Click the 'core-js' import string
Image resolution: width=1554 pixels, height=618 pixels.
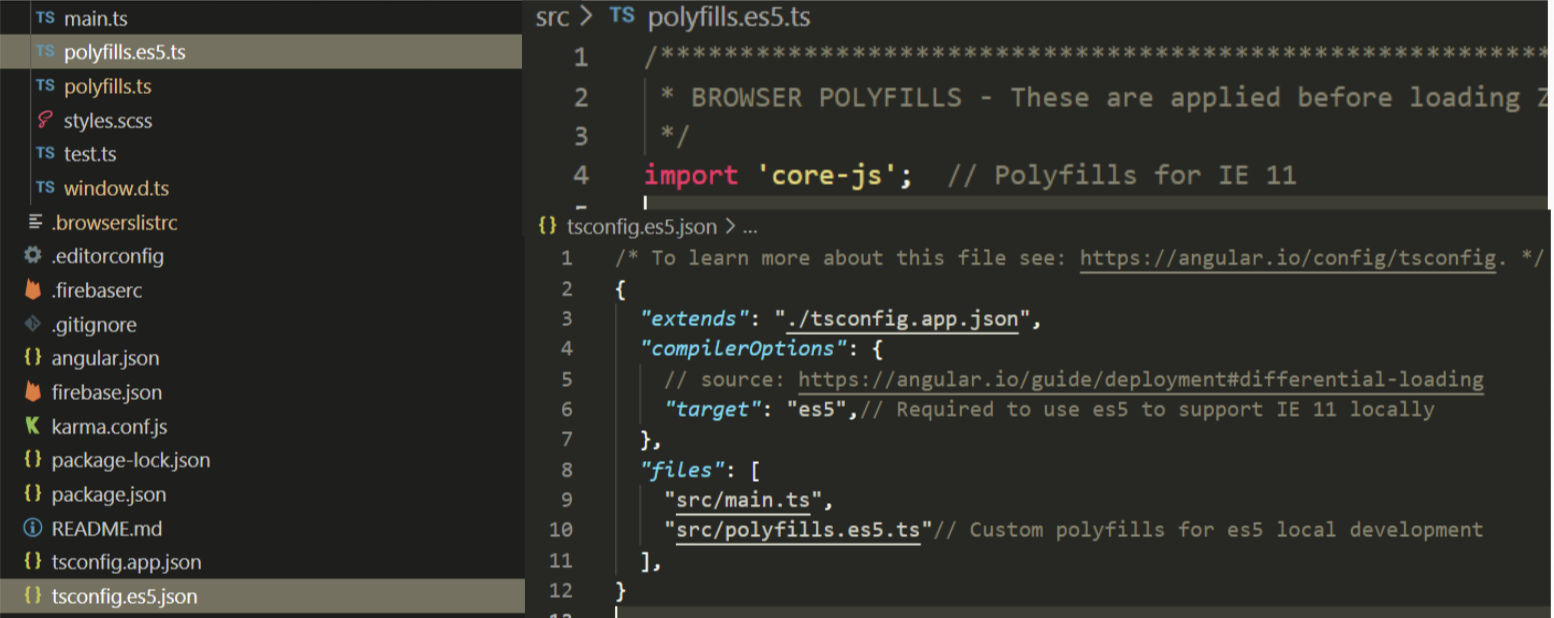[829, 176]
